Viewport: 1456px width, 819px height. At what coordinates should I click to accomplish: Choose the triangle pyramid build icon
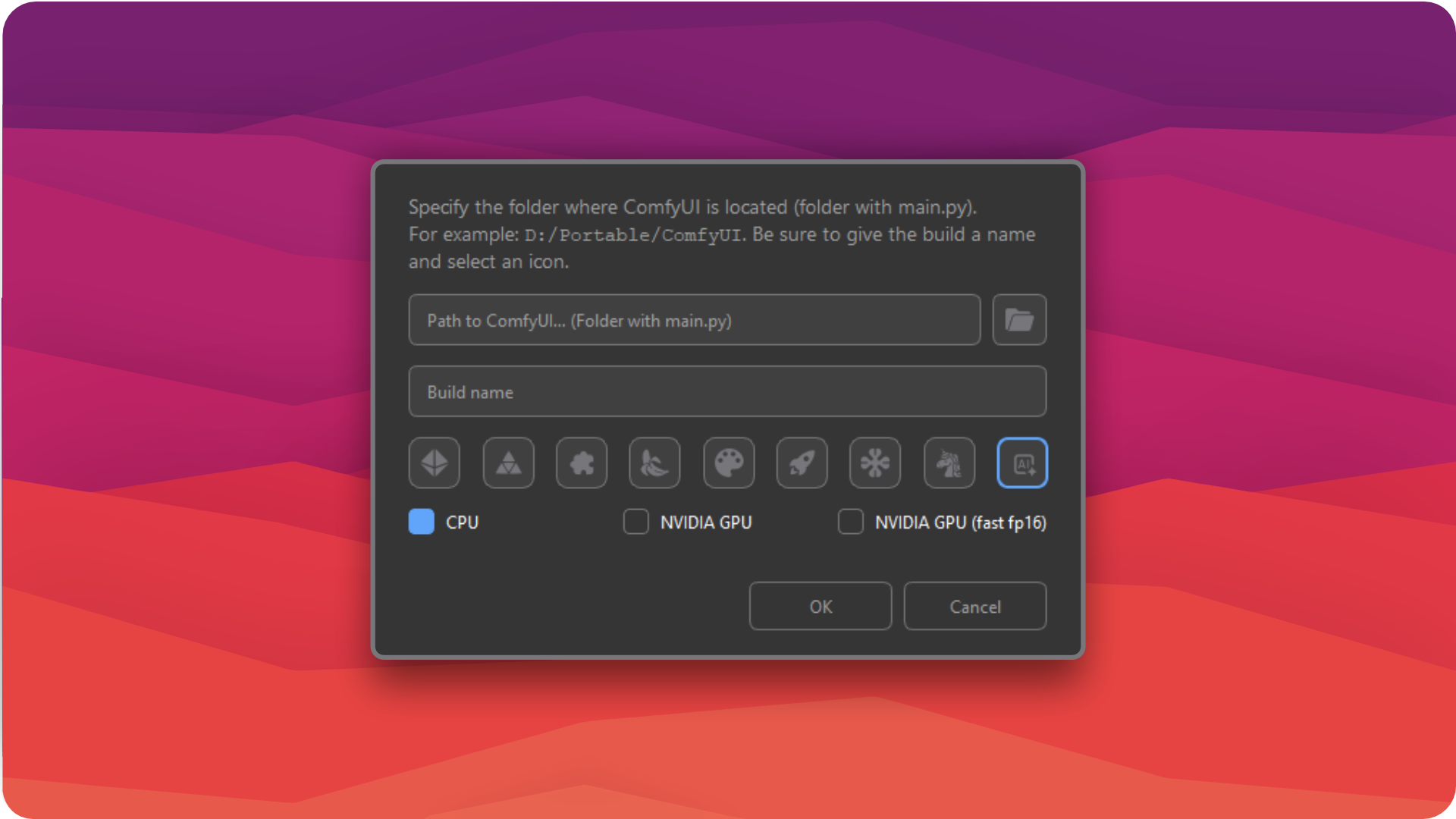[x=508, y=463]
